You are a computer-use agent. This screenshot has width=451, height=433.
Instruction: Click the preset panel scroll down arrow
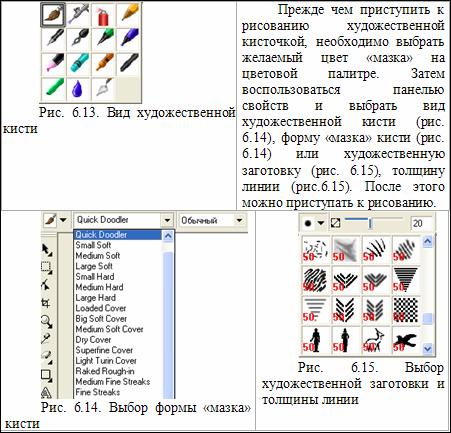pyautogui.click(x=427, y=349)
